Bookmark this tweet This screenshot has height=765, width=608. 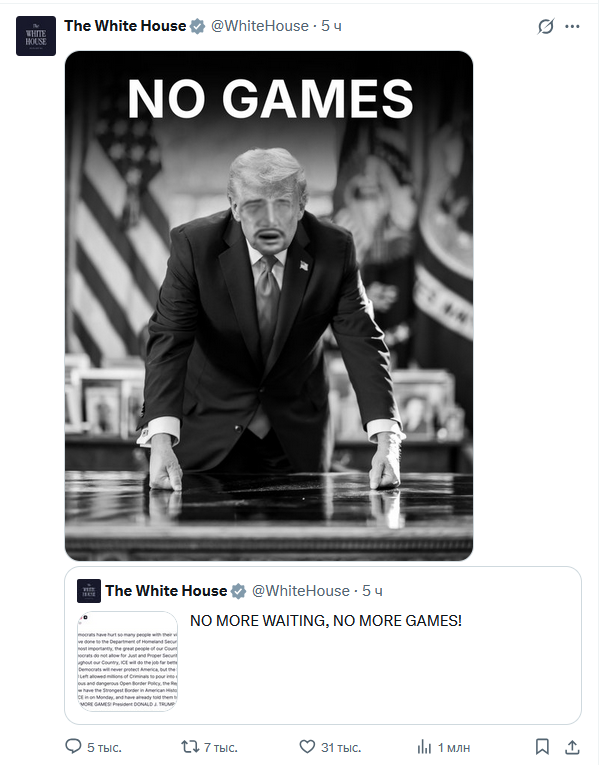pyautogui.click(x=542, y=746)
